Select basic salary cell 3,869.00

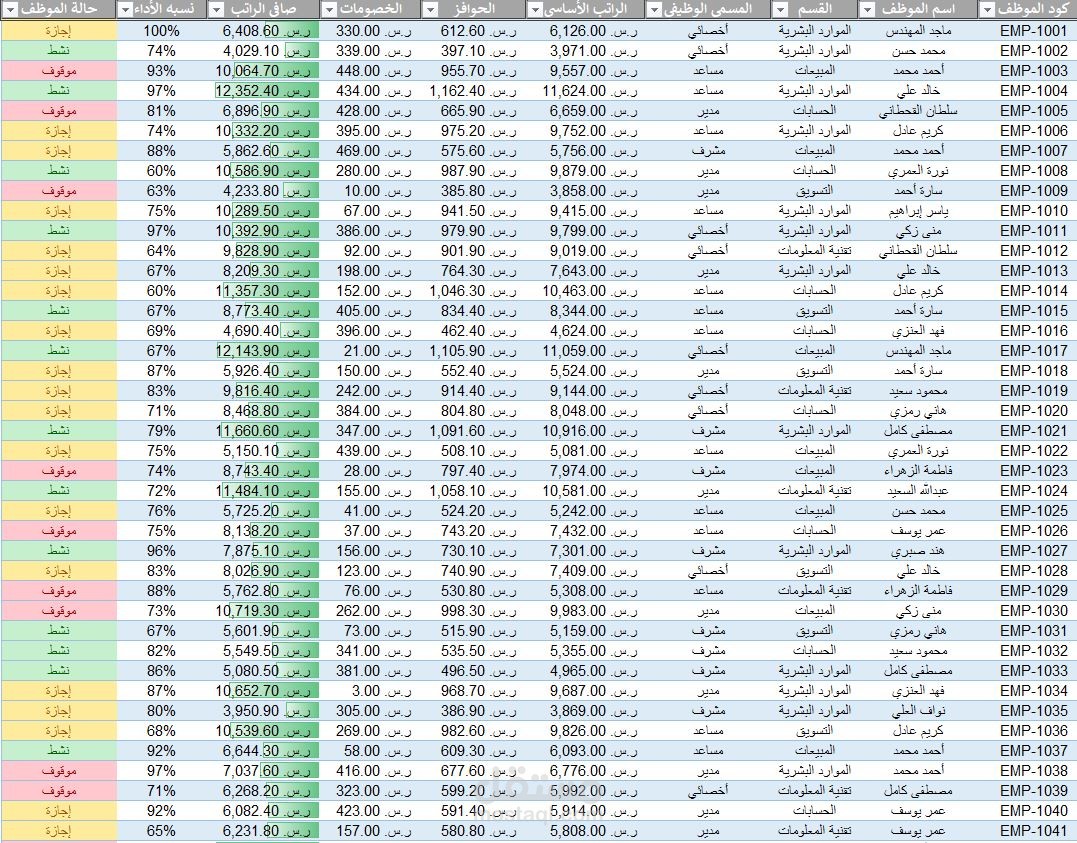pos(585,710)
